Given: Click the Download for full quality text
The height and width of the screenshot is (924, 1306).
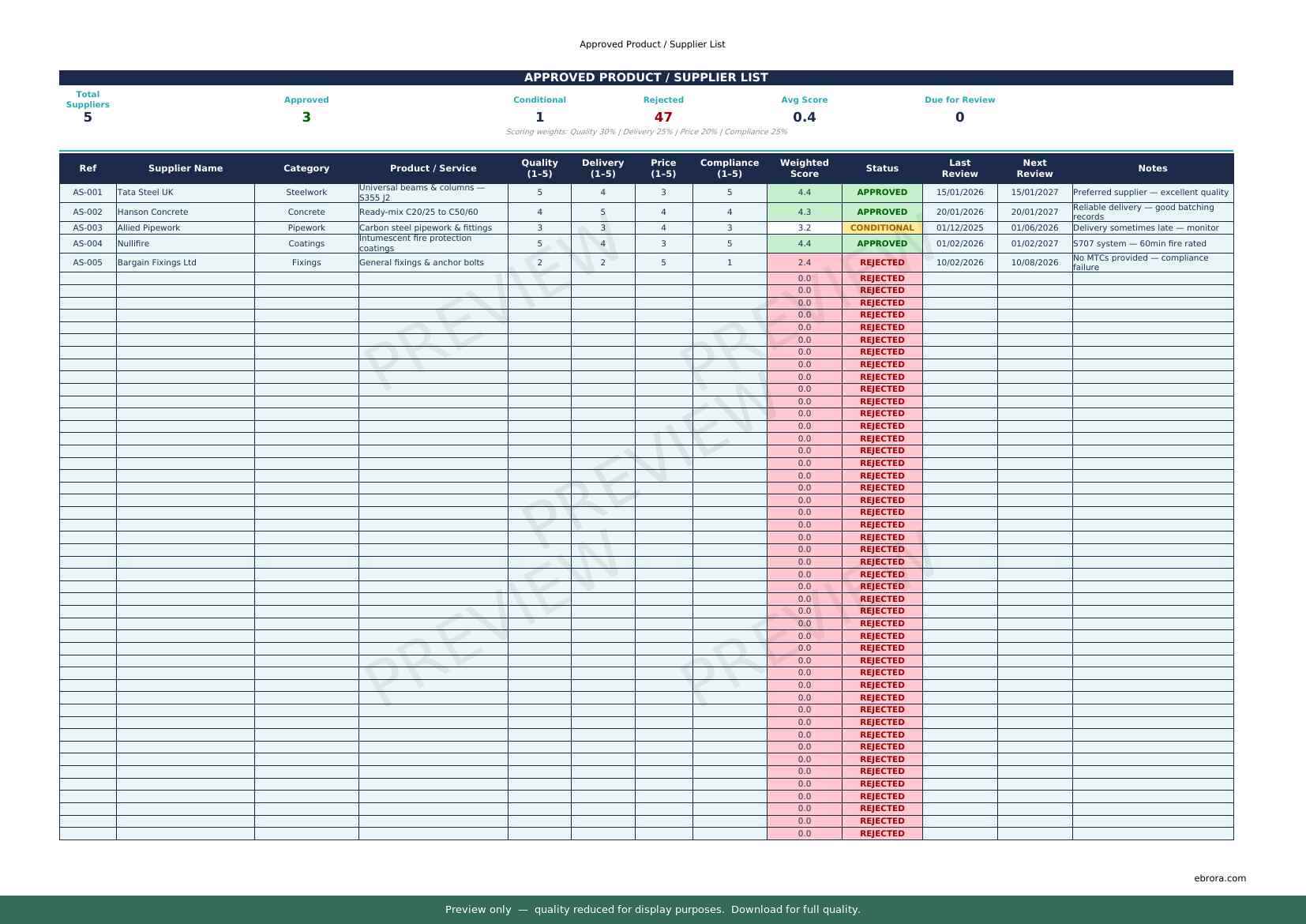Looking at the screenshot, I should (795, 910).
